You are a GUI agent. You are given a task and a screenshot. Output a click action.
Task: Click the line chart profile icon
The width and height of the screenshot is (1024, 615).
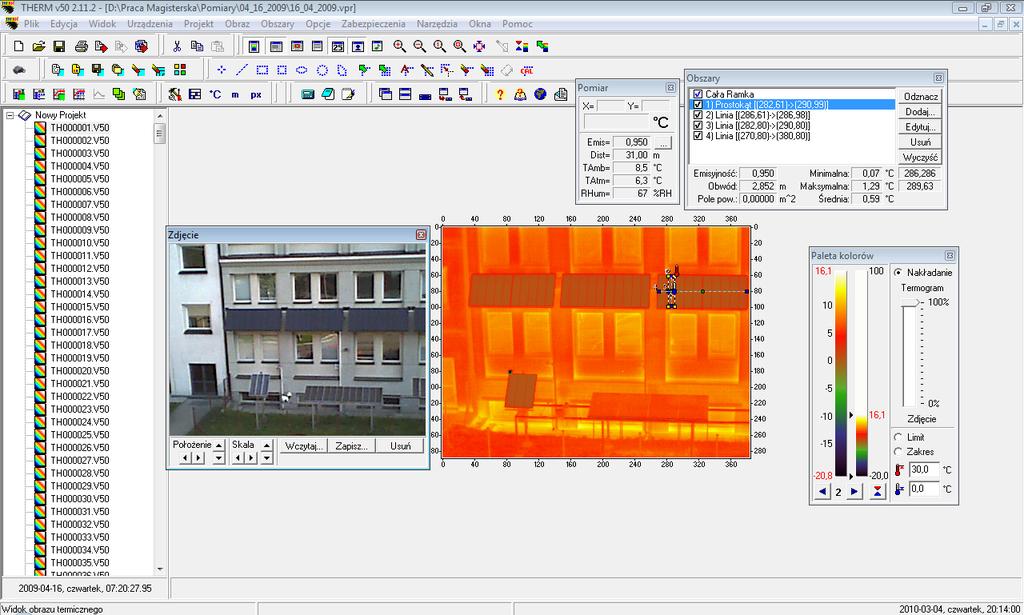click(x=99, y=94)
